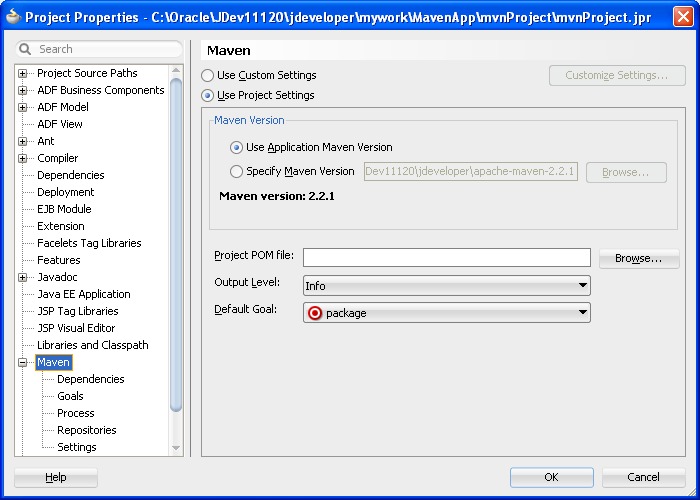Click Browse beside Maven version path
The width and height of the screenshot is (700, 500).
[x=626, y=172]
